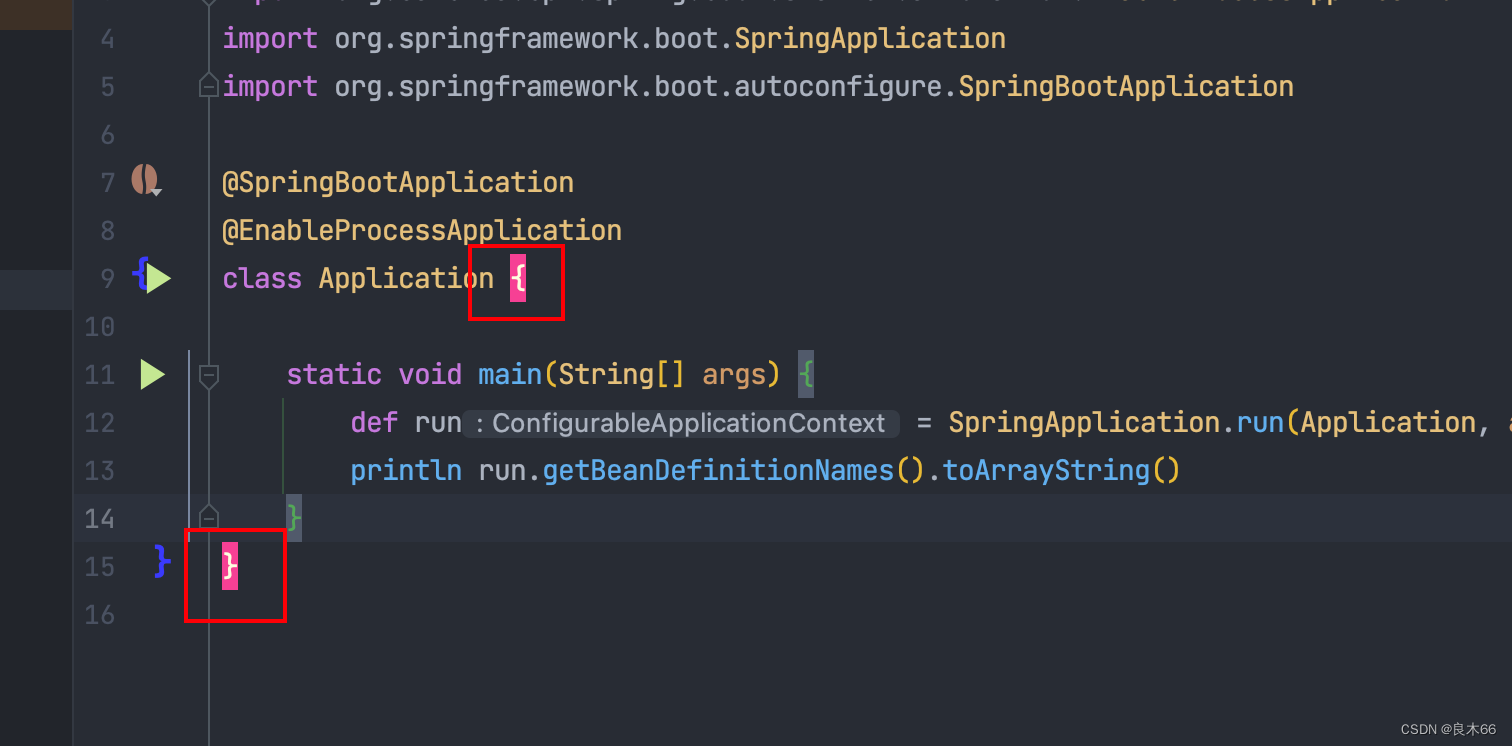Viewport: 1512px width, 746px height.
Task: Click println on line 13
Action: coord(406,470)
